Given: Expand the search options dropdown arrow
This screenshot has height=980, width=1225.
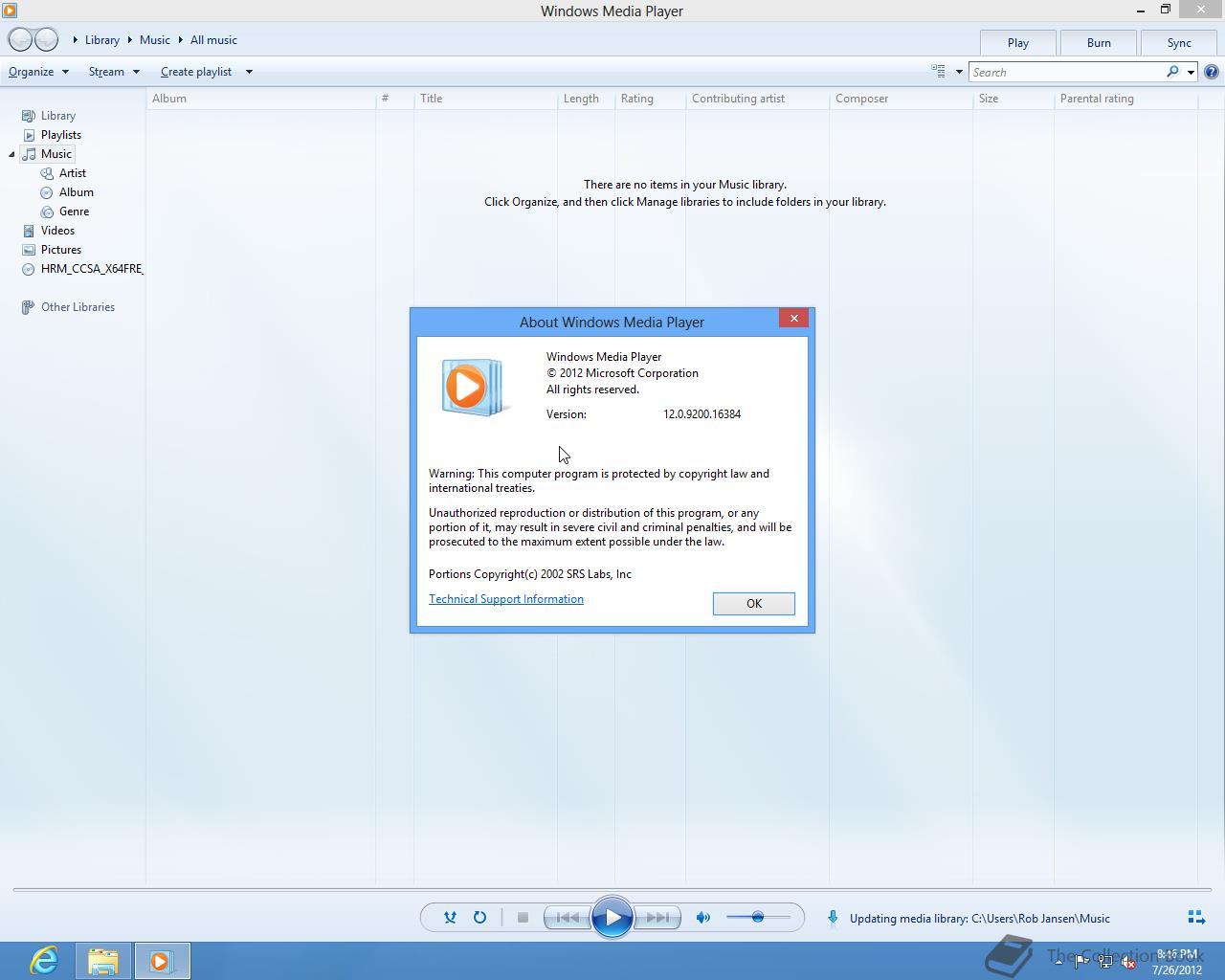Looking at the screenshot, I should point(1191,72).
